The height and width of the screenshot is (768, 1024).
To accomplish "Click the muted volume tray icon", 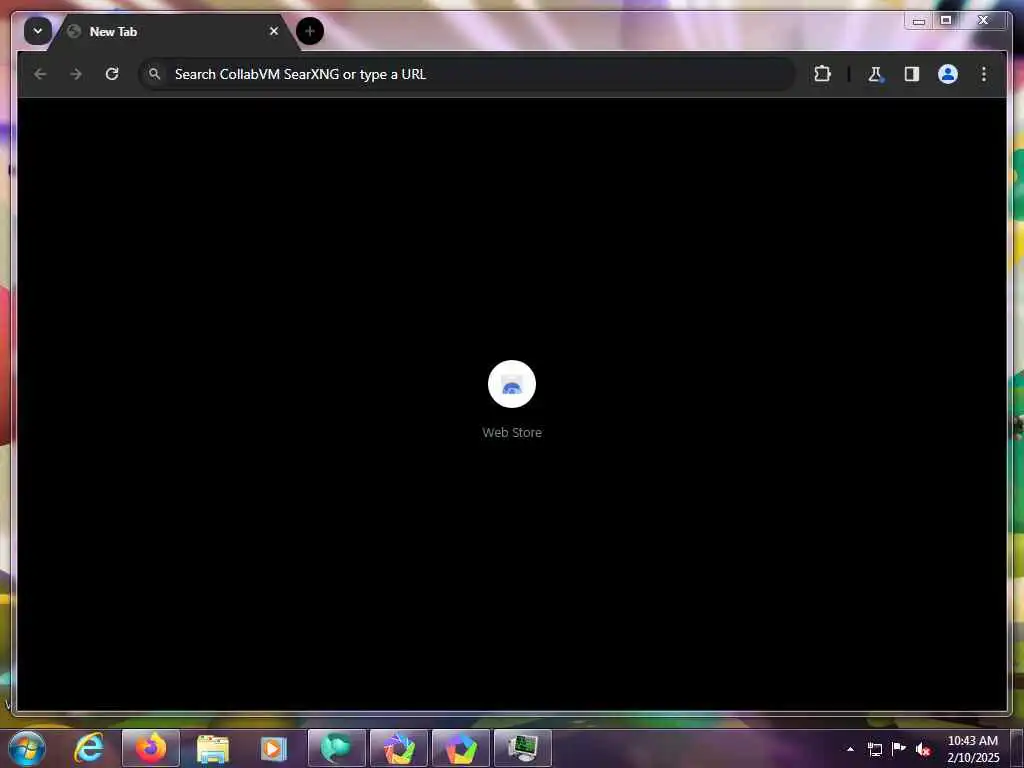I will click(x=923, y=749).
